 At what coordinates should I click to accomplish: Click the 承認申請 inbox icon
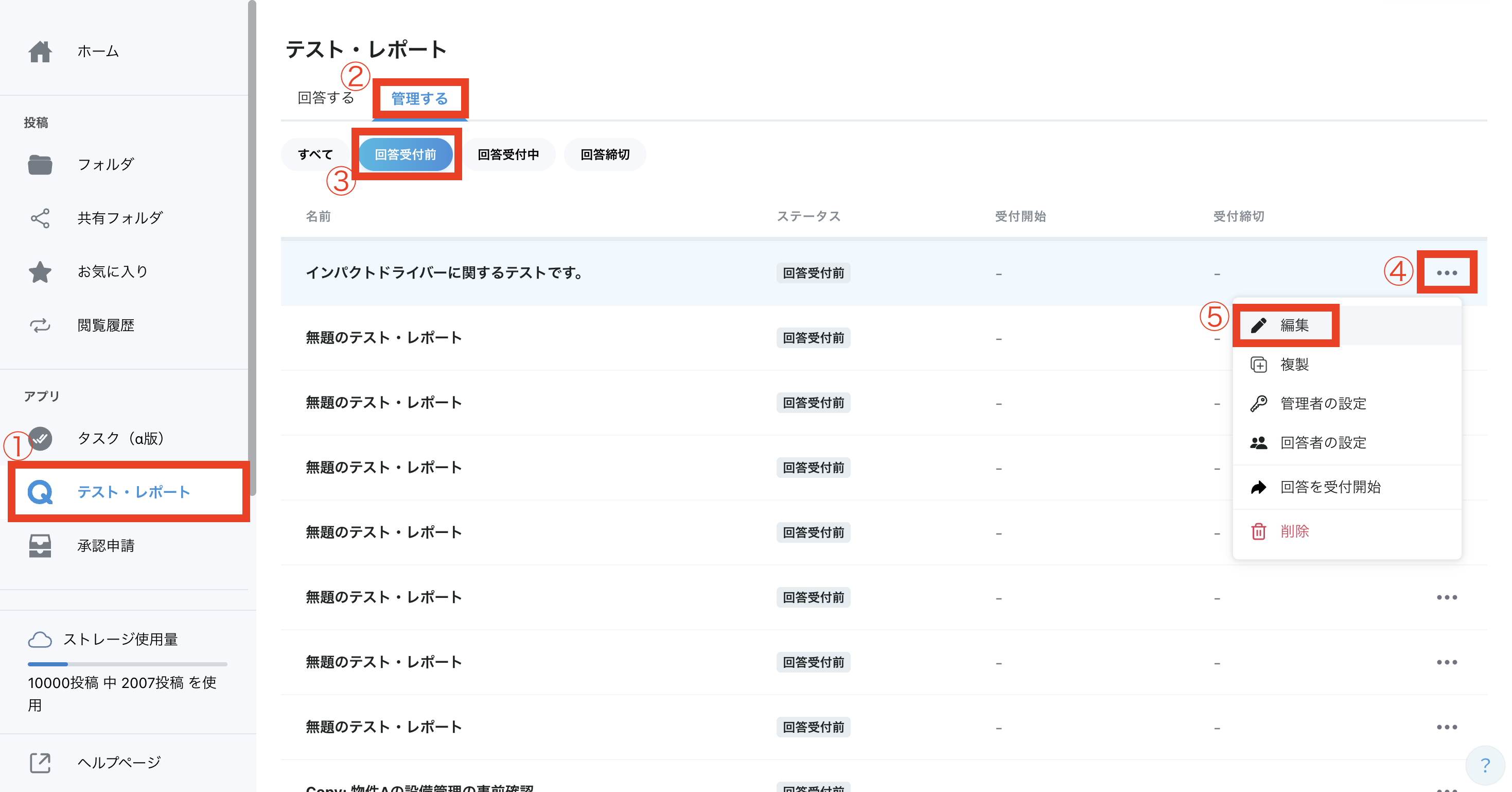click(x=40, y=545)
